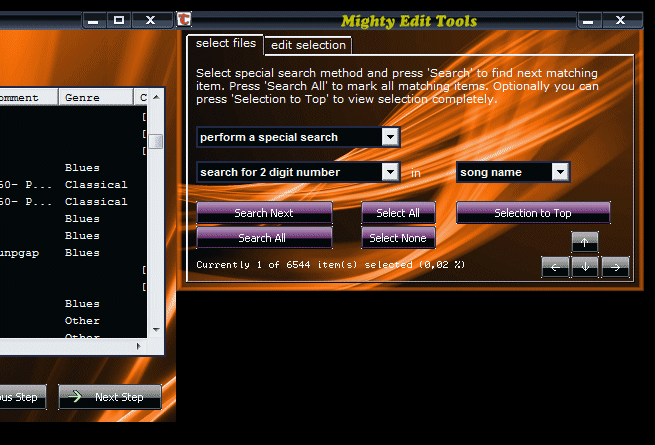Sort the list by Genre column header
This screenshot has width=655, height=445.
pos(96,98)
